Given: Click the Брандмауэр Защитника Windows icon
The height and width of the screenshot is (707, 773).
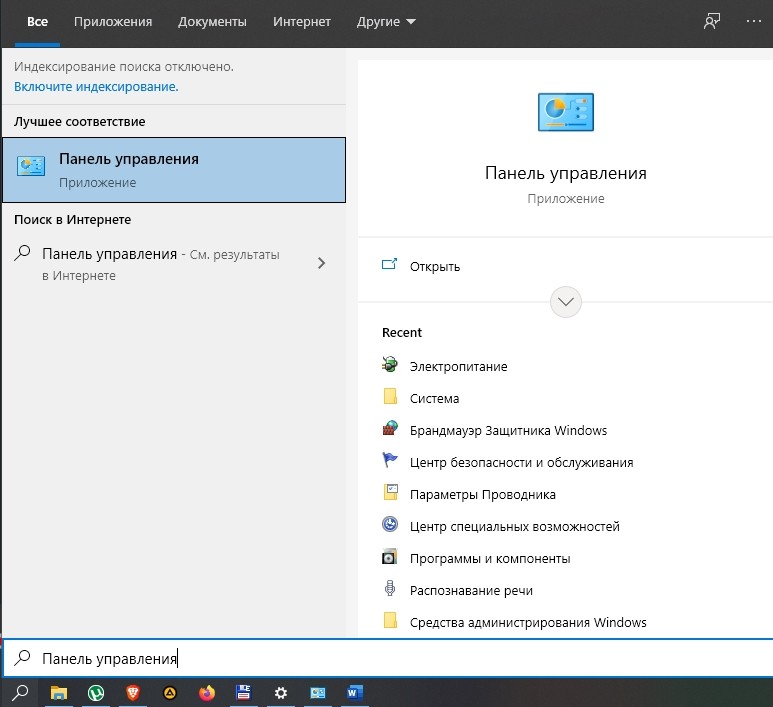Looking at the screenshot, I should click(390, 428).
